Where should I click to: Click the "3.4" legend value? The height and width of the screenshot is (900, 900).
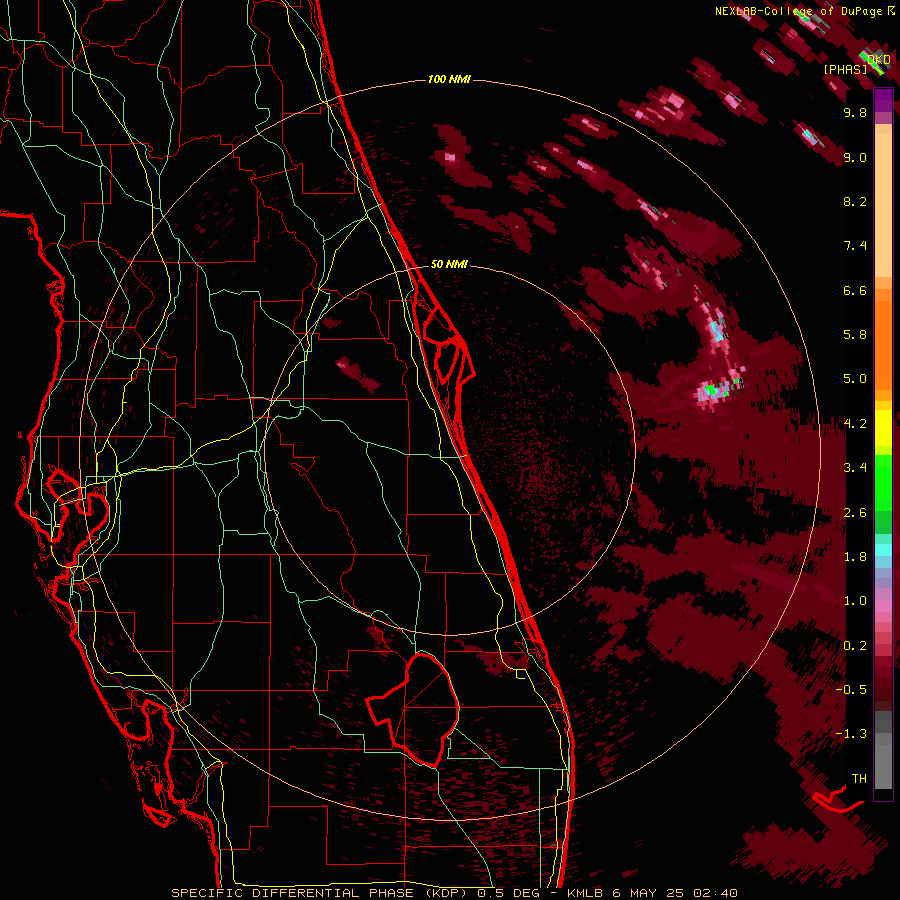[855, 468]
